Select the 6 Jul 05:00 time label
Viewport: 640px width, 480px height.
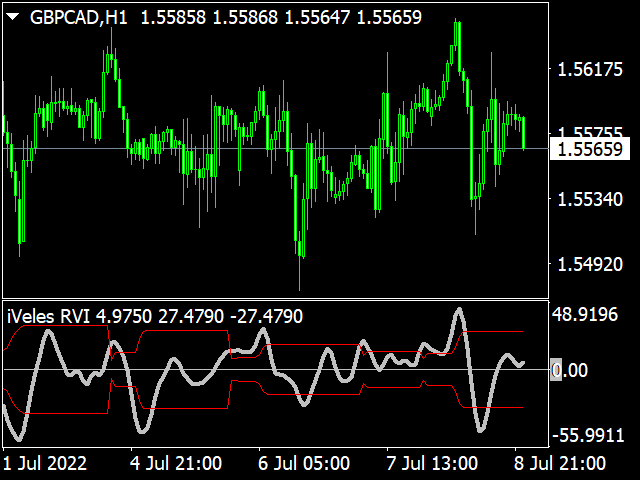(304, 464)
